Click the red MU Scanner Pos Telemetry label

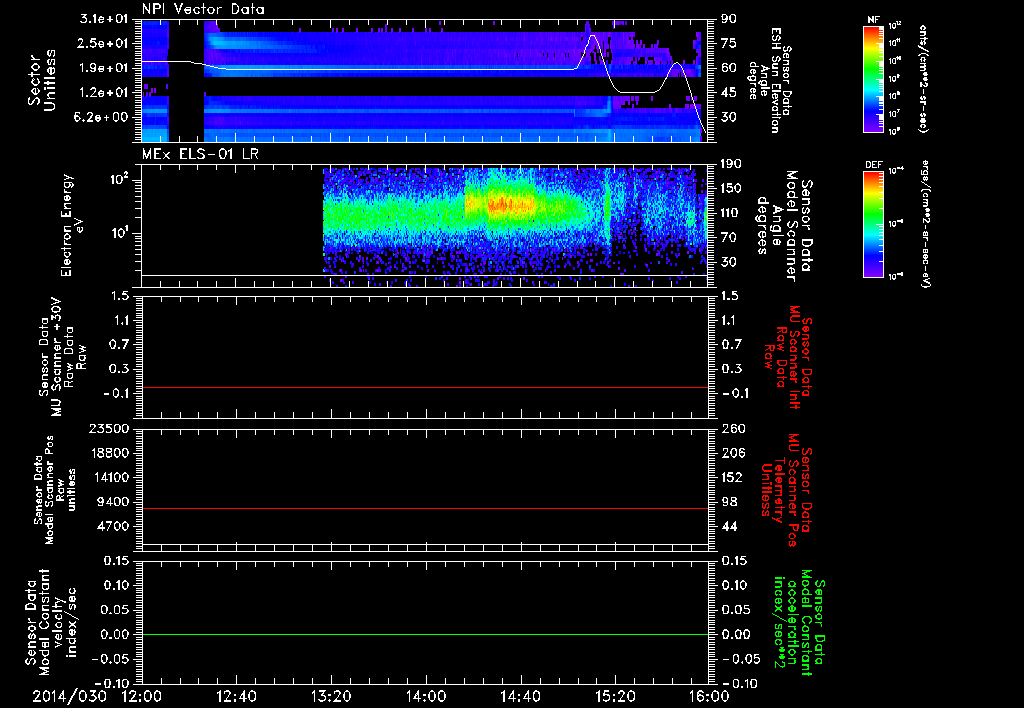pyautogui.click(x=787, y=490)
